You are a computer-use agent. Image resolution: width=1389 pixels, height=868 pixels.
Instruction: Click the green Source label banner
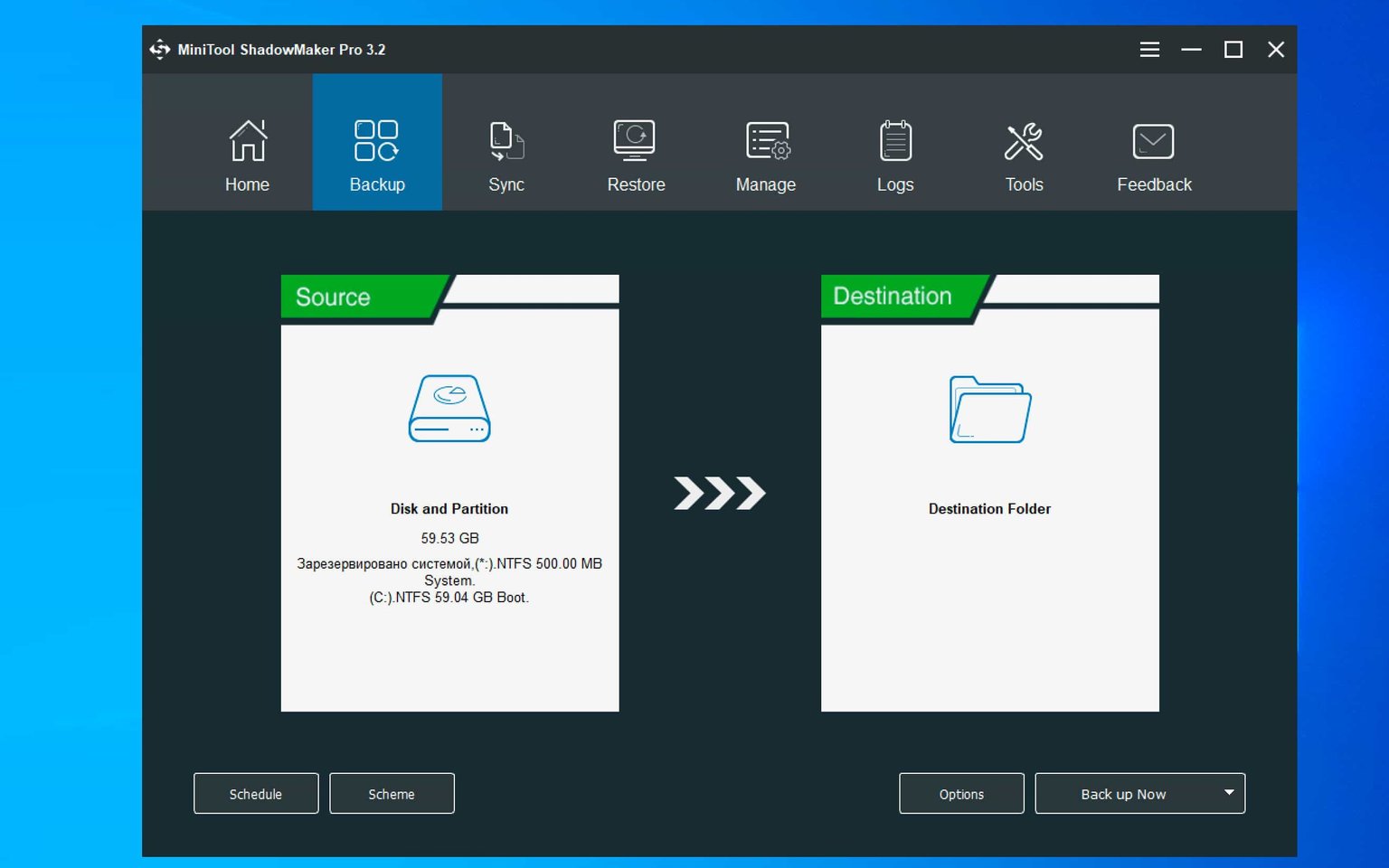(353, 297)
